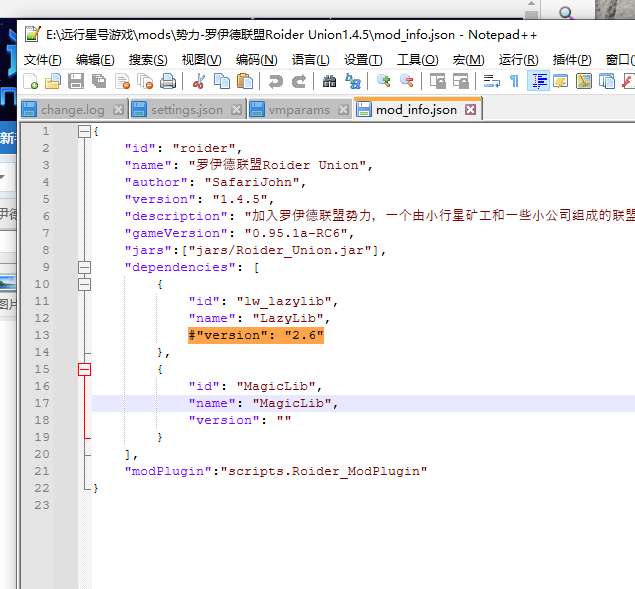Undo the last edit via the toolbar
This screenshot has width=635, height=589.
[275, 81]
